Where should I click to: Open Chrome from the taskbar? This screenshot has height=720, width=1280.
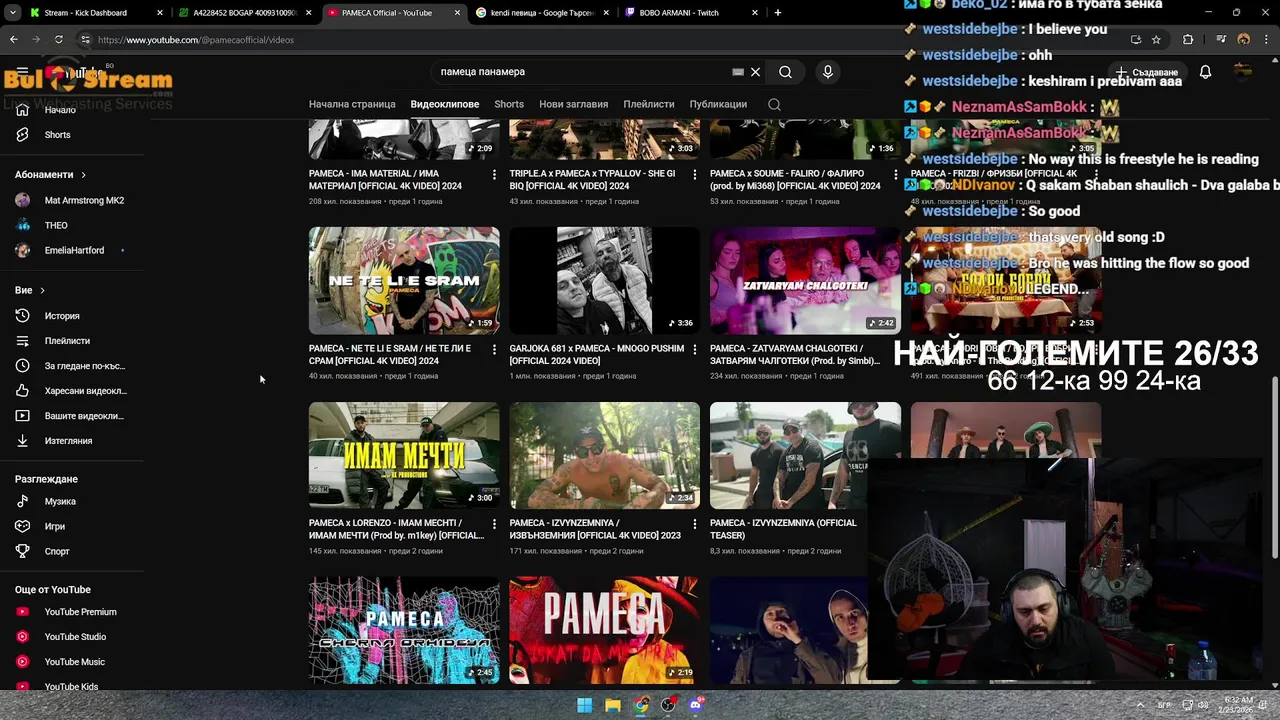click(x=641, y=705)
